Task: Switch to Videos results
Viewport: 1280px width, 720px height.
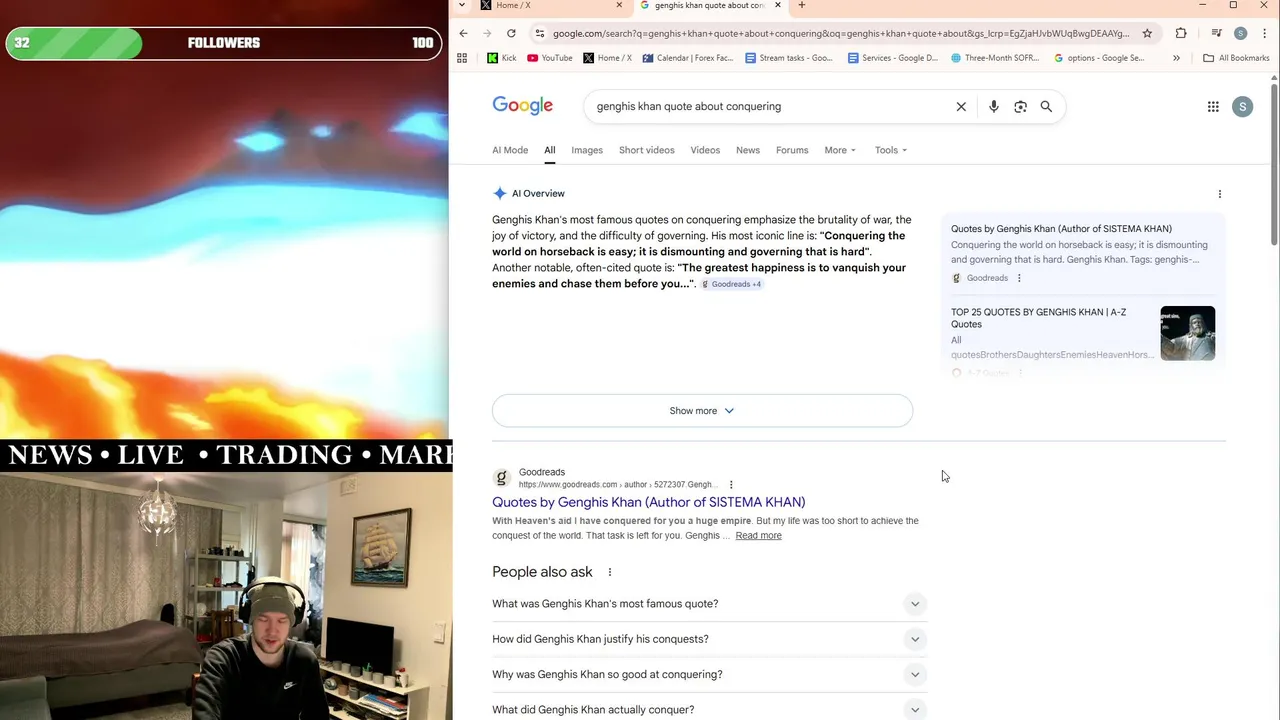Action: (705, 150)
